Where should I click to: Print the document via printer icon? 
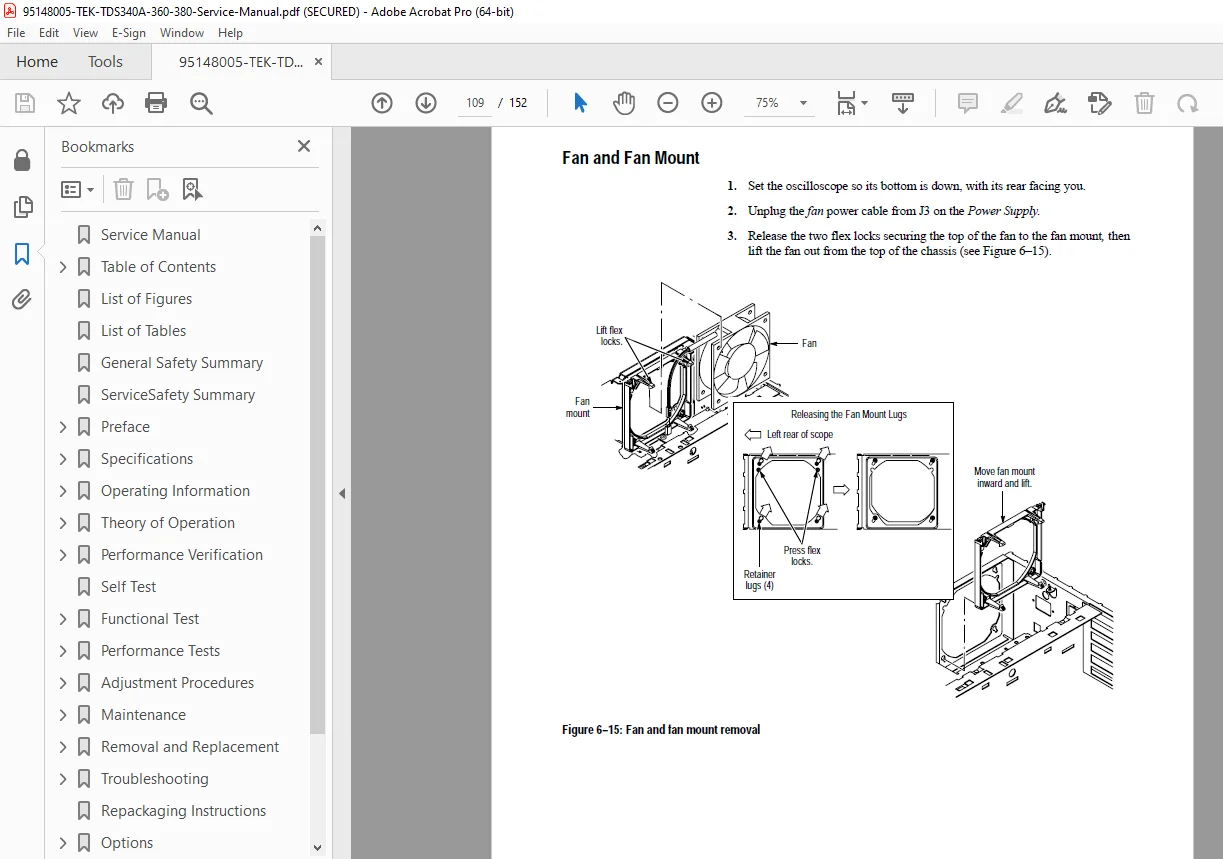pos(156,103)
